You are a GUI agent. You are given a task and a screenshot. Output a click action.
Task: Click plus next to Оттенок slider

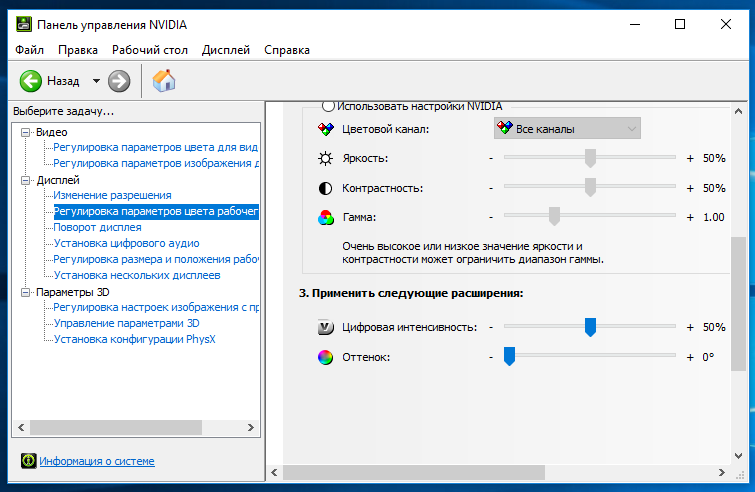point(690,357)
